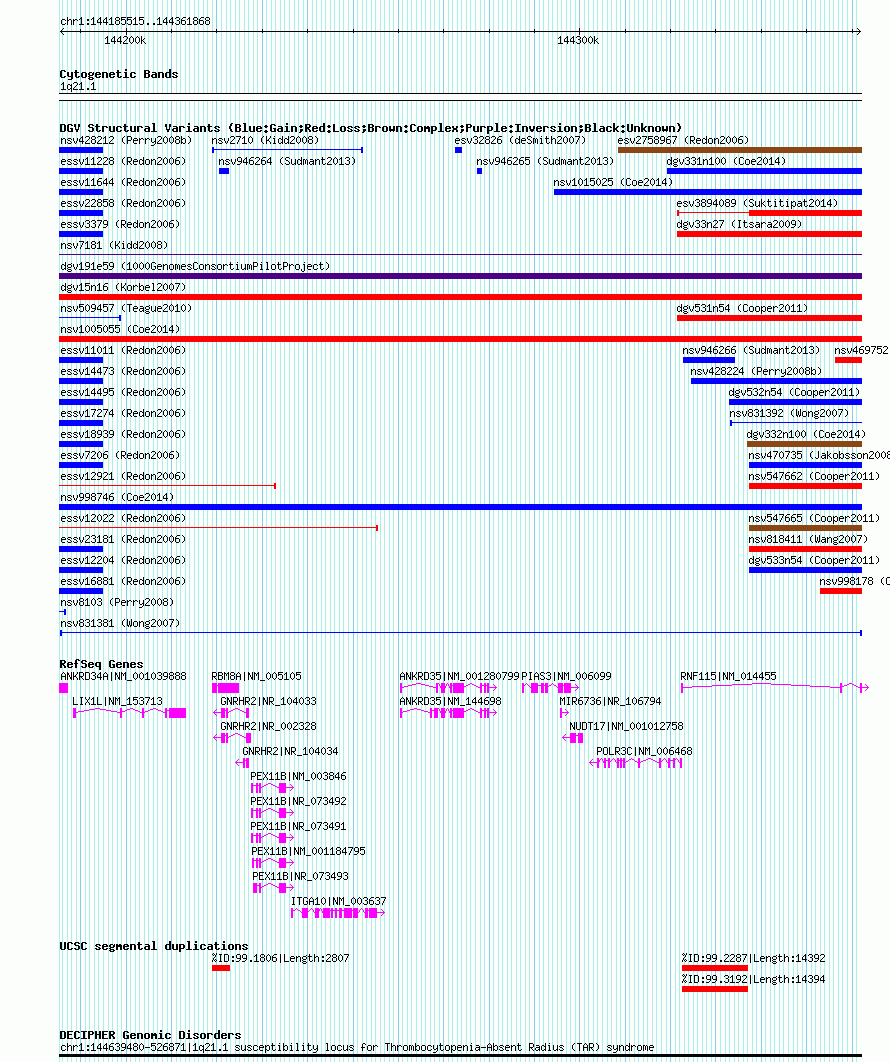Click the nsv7181 (Kidd2008) label
The image size is (890, 1062).
pyautogui.click(x=114, y=245)
